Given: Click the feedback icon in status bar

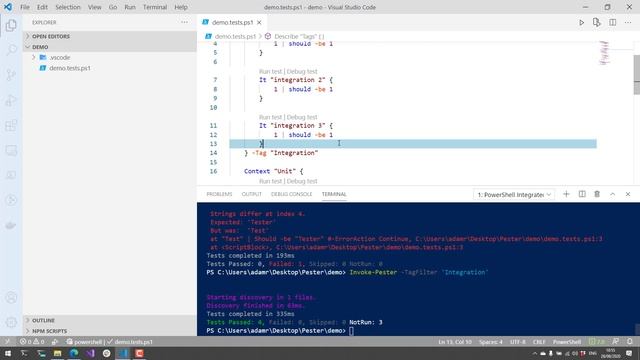Looking at the screenshot, I should pyautogui.click(x=615, y=342).
